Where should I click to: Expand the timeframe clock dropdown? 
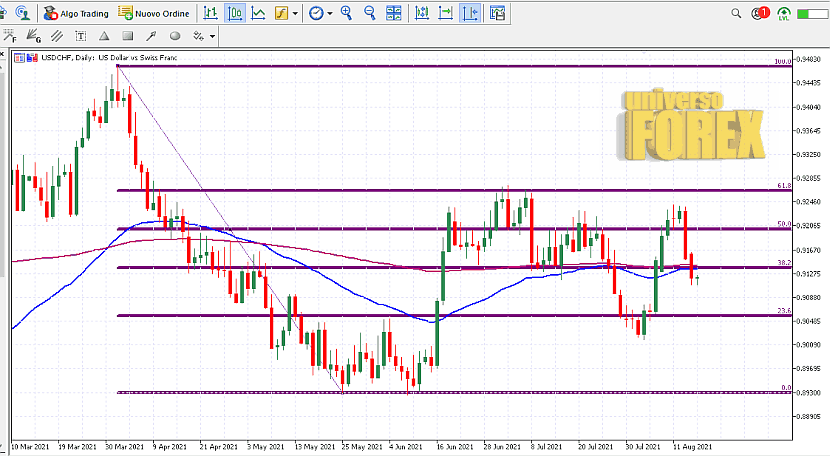(x=331, y=13)
